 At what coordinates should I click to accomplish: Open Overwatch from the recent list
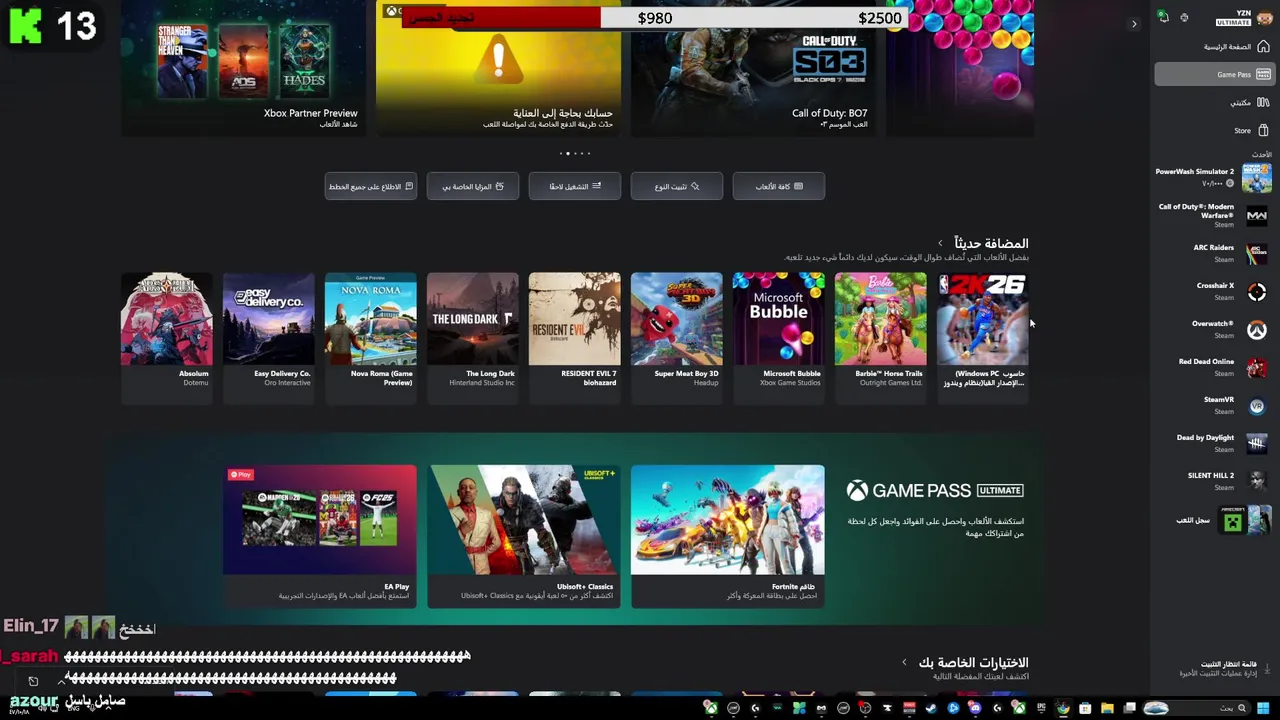point(1257,330)
